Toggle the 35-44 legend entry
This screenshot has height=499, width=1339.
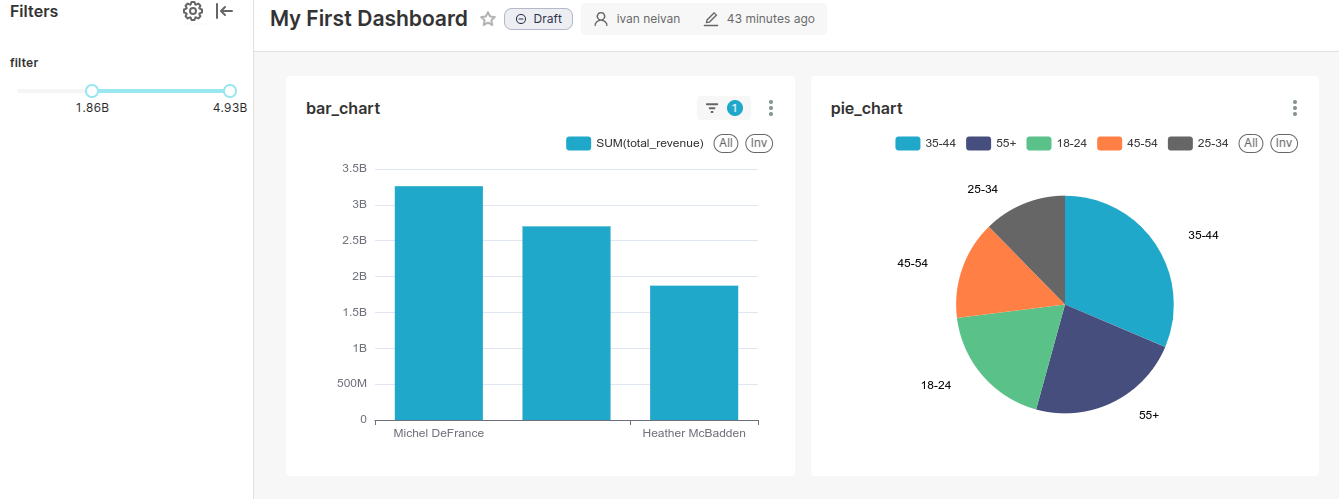pos(926,143)
